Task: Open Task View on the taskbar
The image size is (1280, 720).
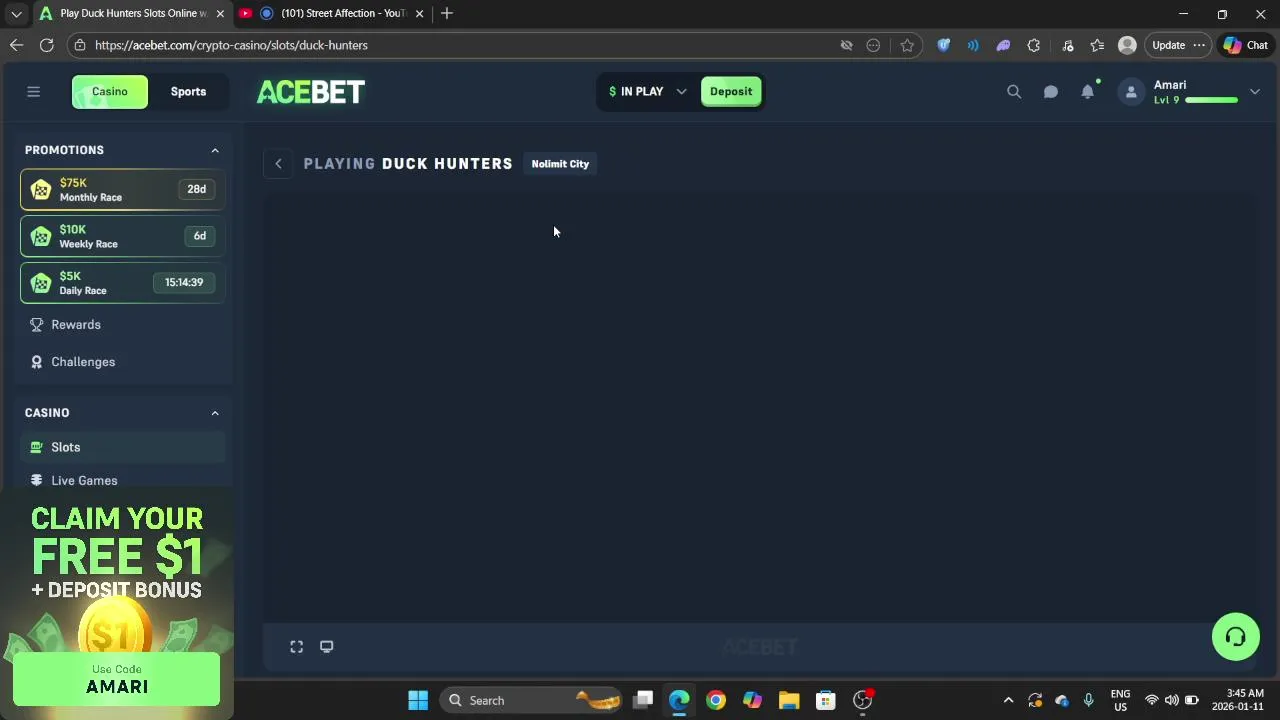Action: (x=643, y=700)
